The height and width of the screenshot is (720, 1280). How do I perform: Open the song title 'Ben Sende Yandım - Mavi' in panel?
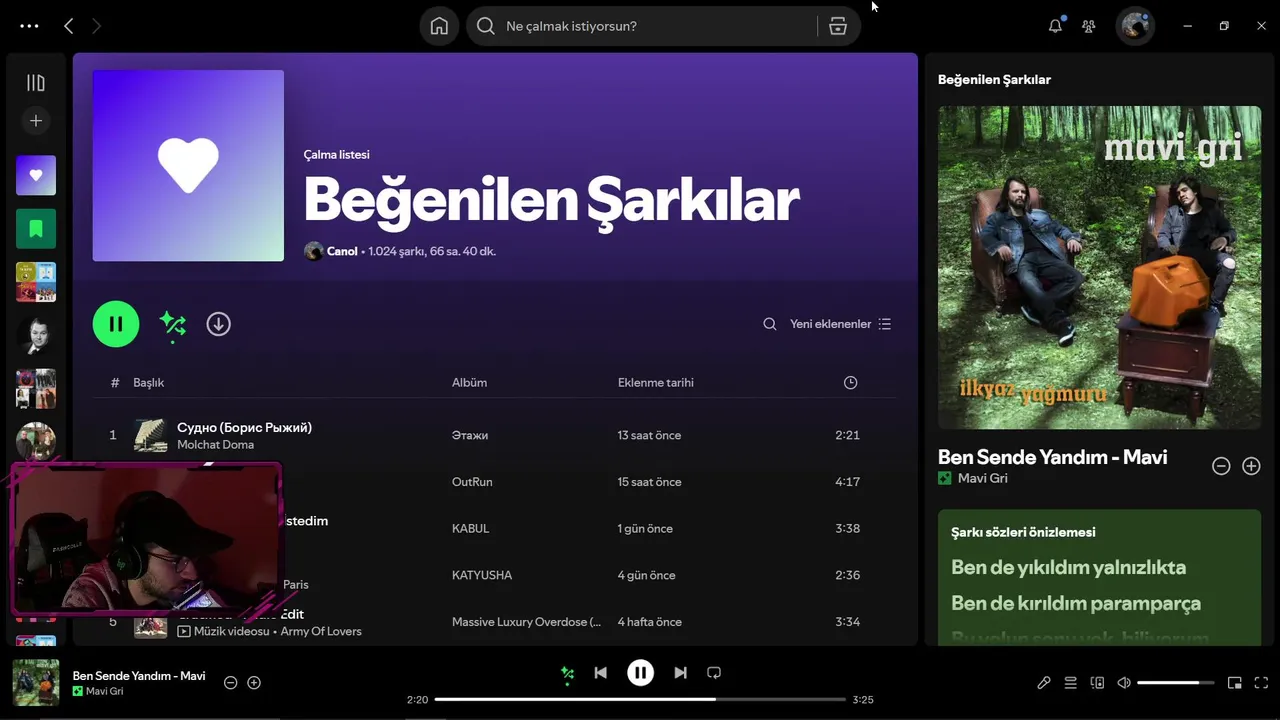(1052, 457)
